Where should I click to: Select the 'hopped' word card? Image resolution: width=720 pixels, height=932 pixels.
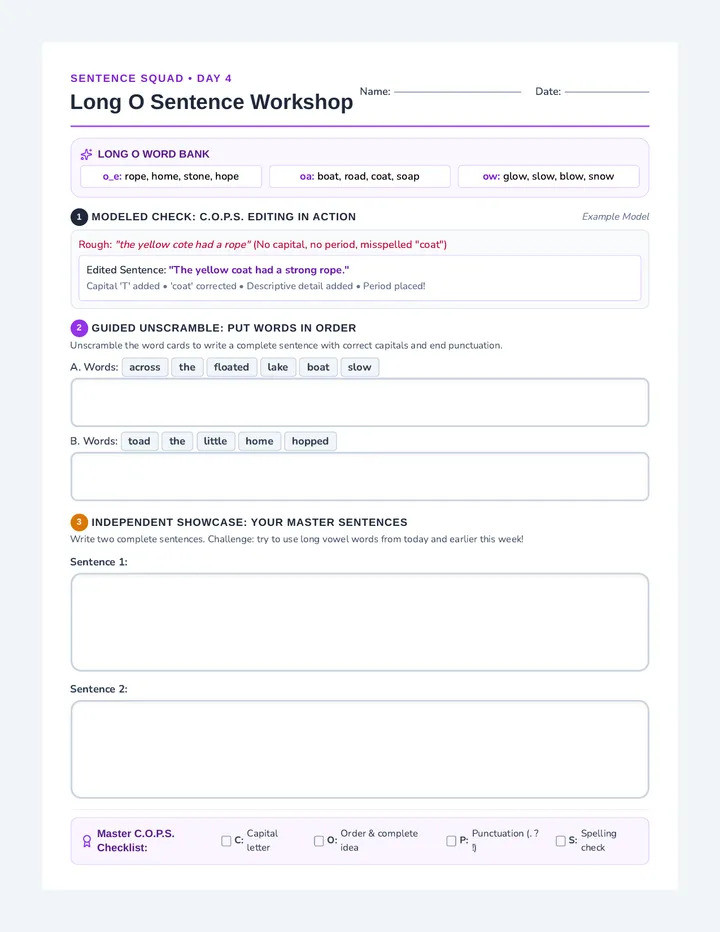coord(310,442)
